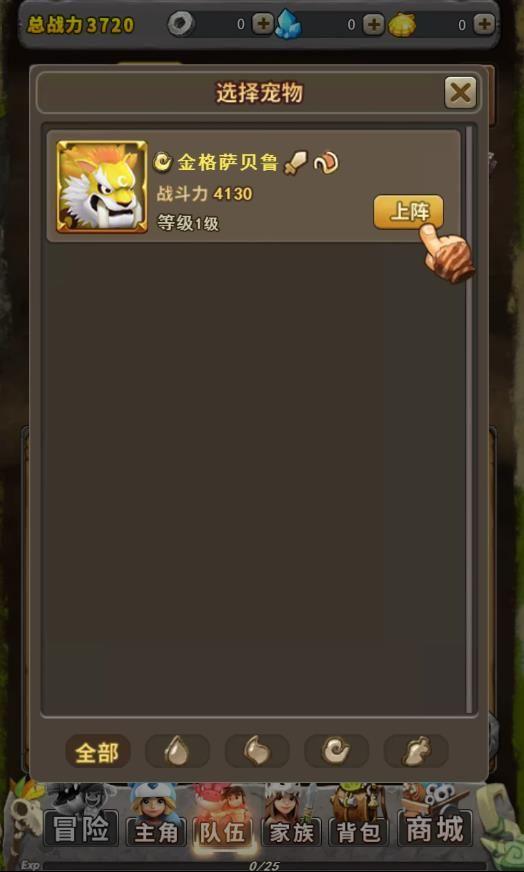Screen dimensions: 524x872
Task: Select the 金格萨贝鲁 pet portrait
Action: 102,186
